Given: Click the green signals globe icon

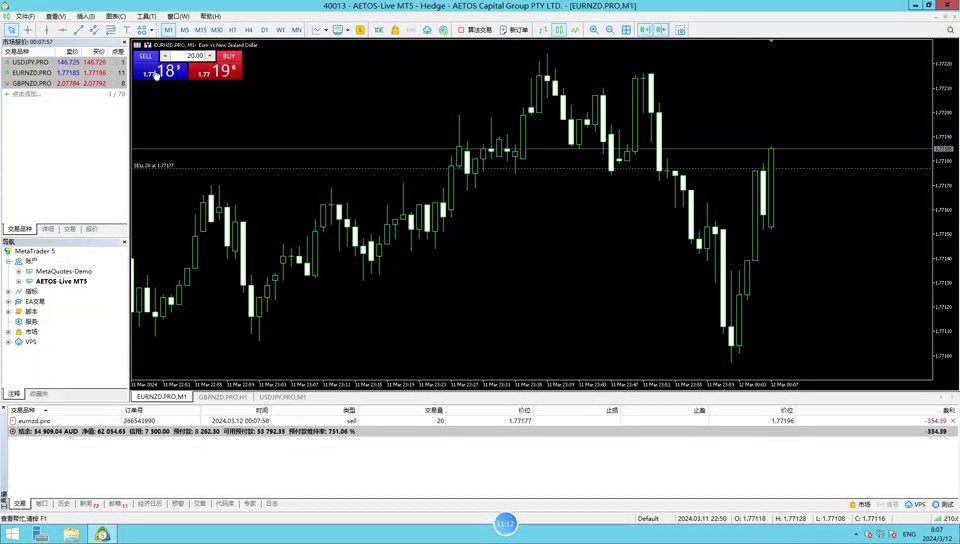Looking at the screenshot, I should click(443, 30).
